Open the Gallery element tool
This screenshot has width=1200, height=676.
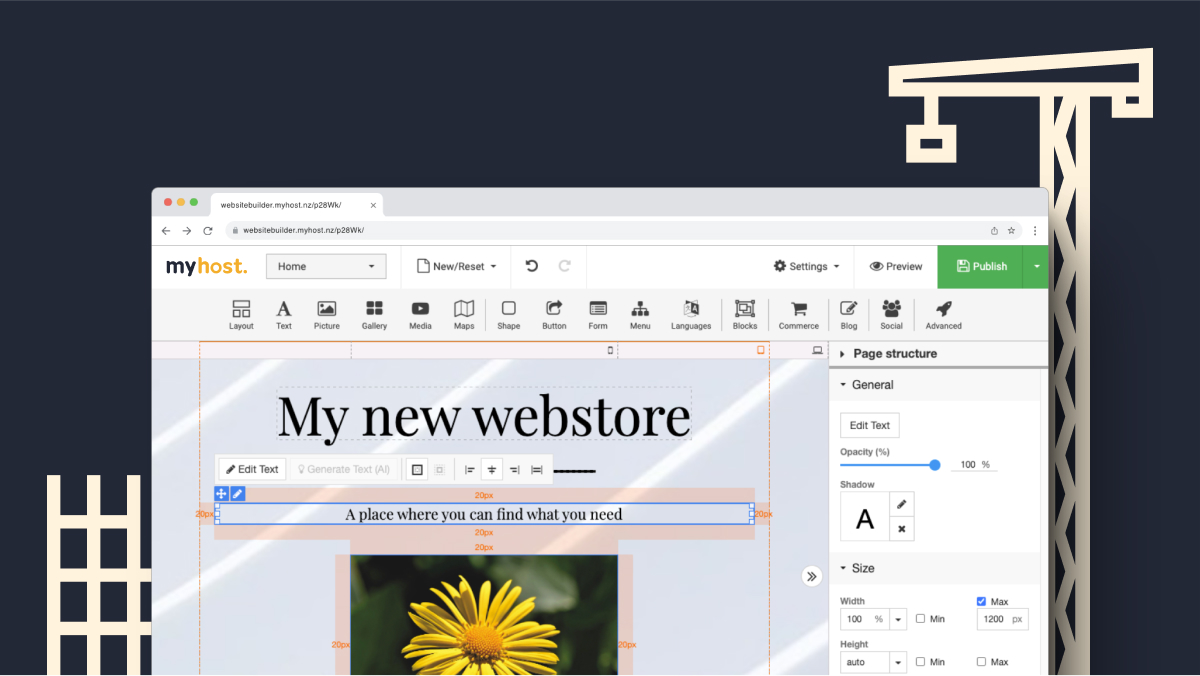pyautogui.click(x=374, y=314)
